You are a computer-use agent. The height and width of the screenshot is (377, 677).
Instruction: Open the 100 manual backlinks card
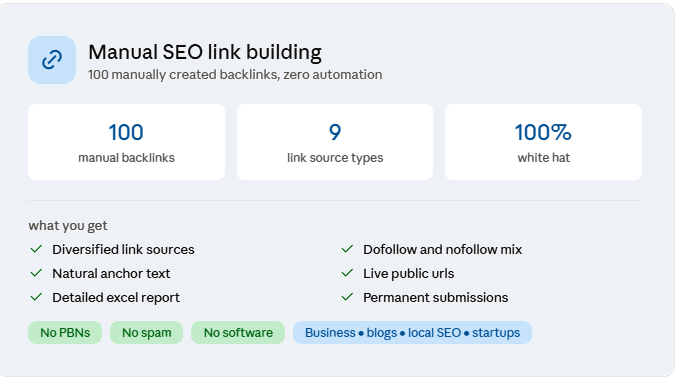(127, 142)
